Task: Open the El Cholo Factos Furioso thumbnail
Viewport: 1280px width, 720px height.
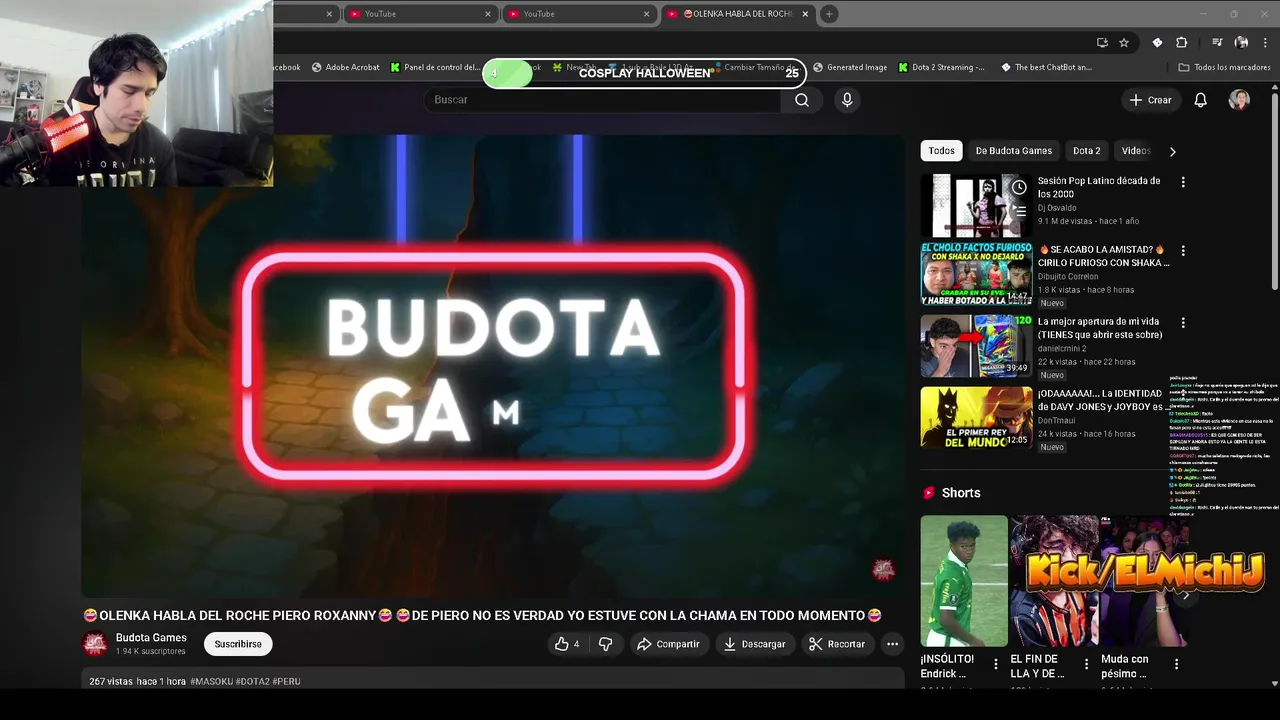Action: point(976,274)
